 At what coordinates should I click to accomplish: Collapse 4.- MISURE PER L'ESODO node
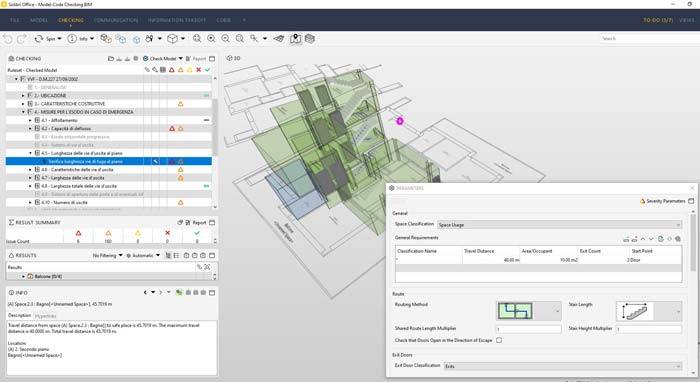(x=23, y=112)
